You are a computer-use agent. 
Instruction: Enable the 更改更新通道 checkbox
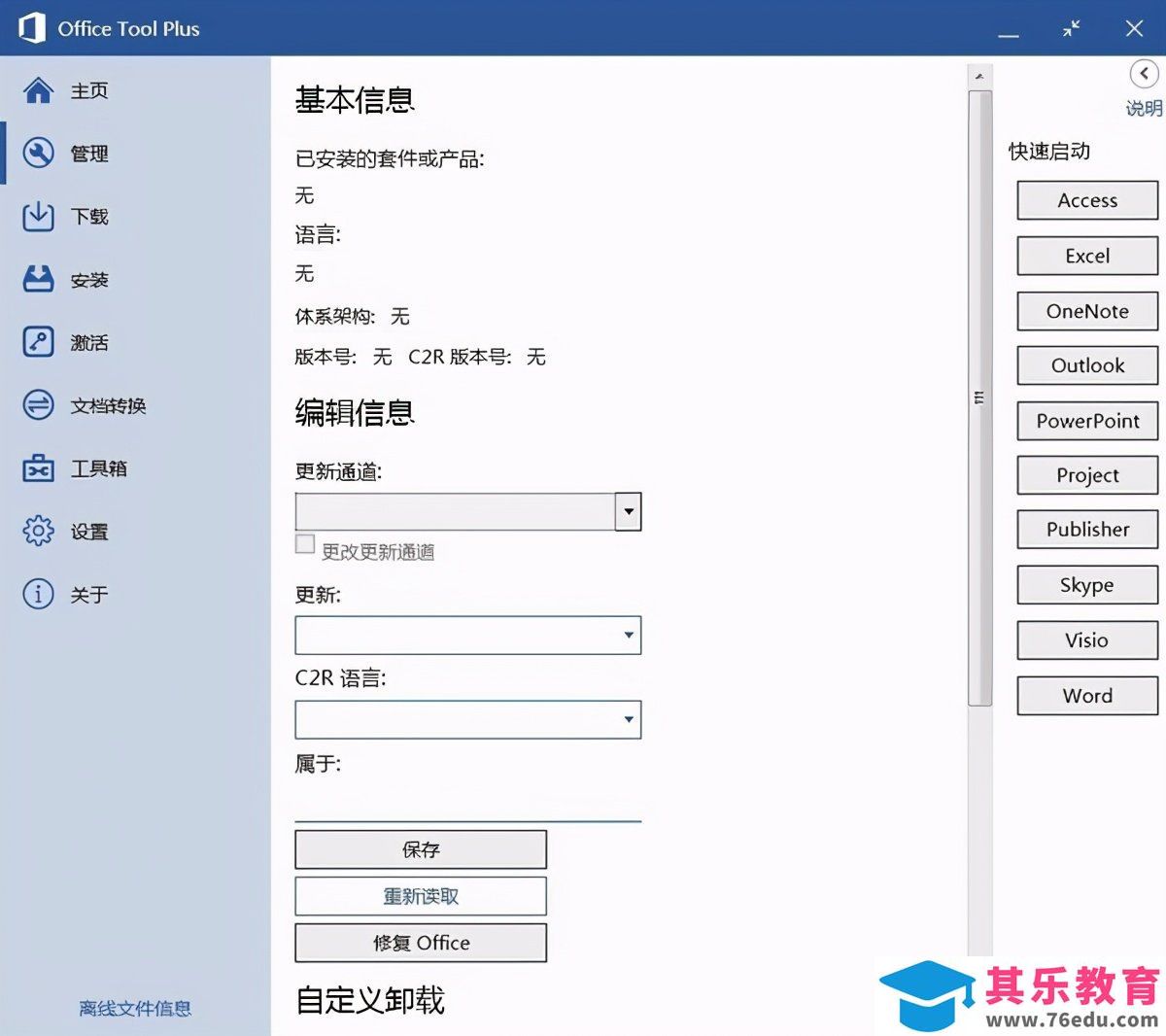click(x=305, y=544)
